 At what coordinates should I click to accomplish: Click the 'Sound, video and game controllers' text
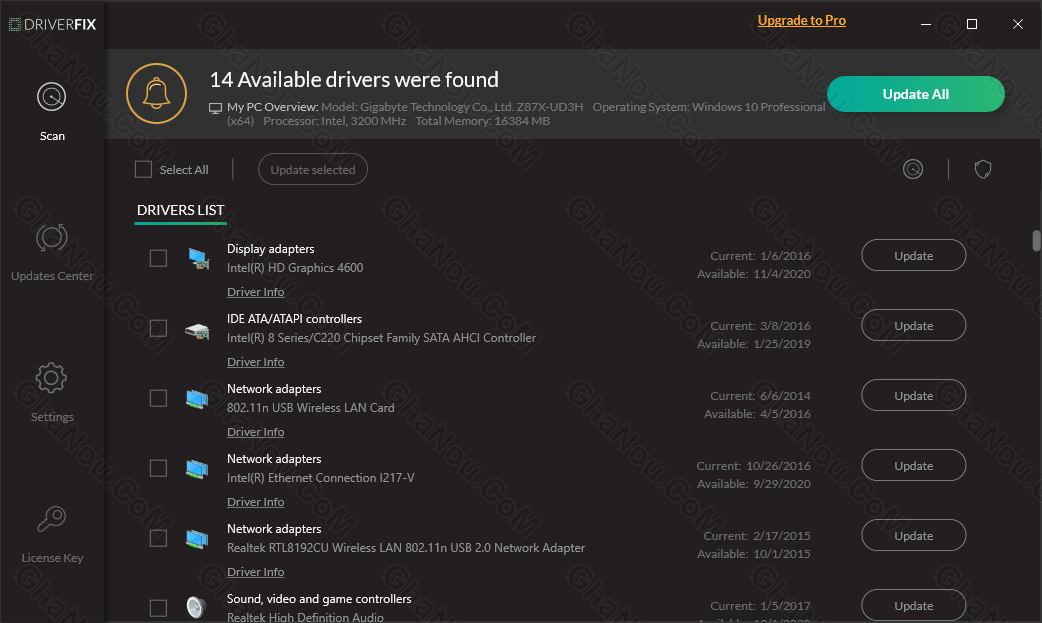pyautogui.click(x=319, y=599)
